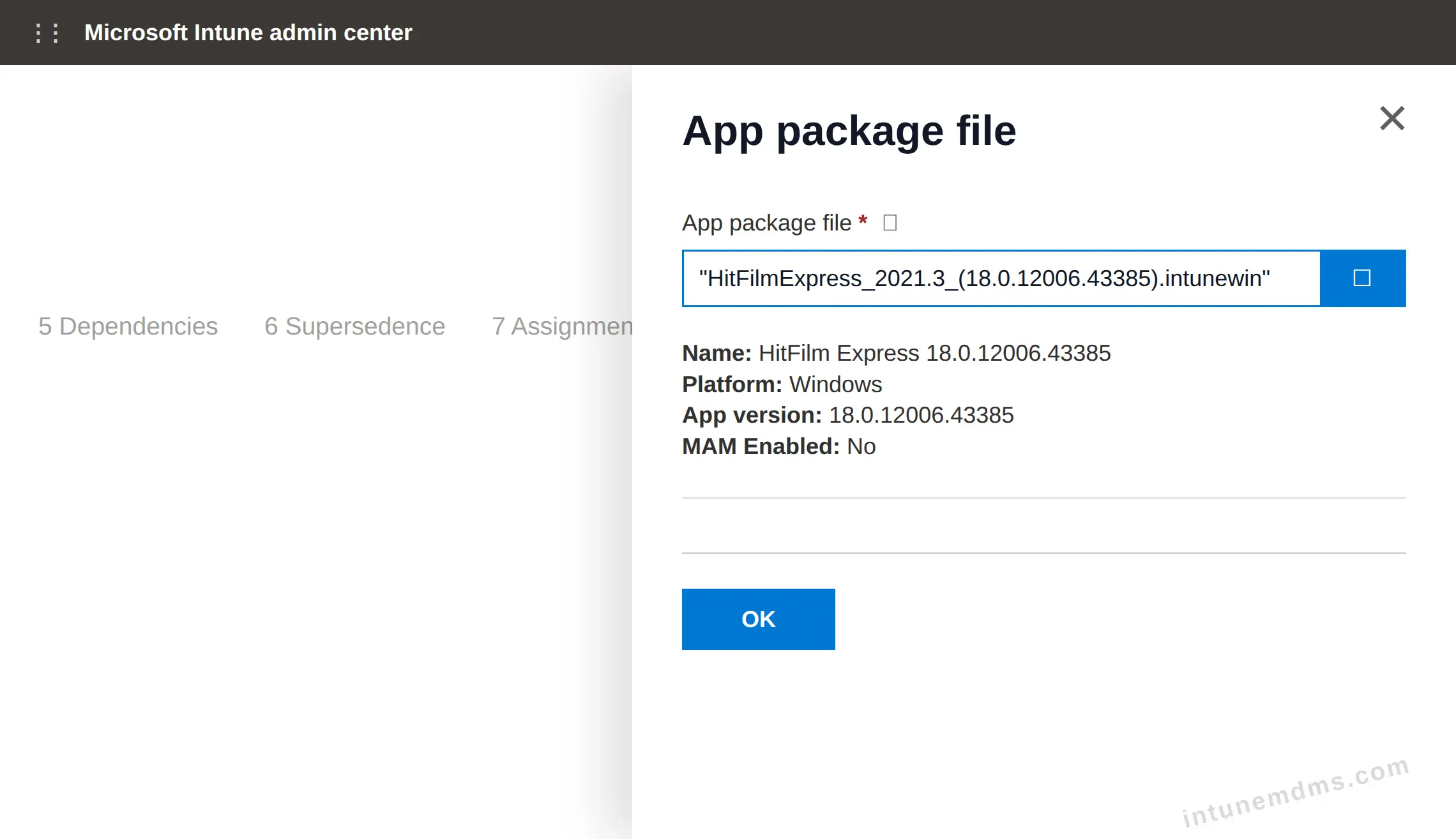Open the 7 Assignments step
The image size is (1456, 839).
click(x=562, y=326)
